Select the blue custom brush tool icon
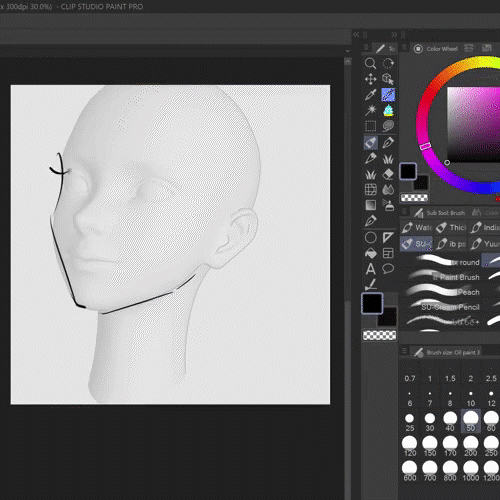 pos(388,95)
